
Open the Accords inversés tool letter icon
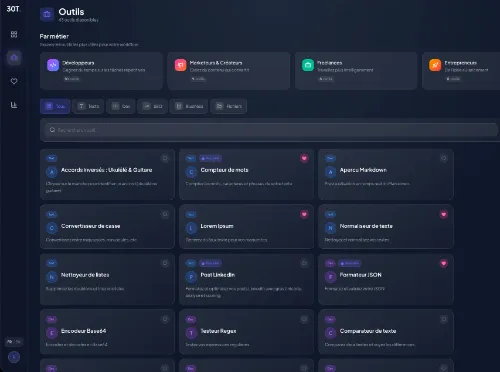pyautogui.click(x=52, y=172)
